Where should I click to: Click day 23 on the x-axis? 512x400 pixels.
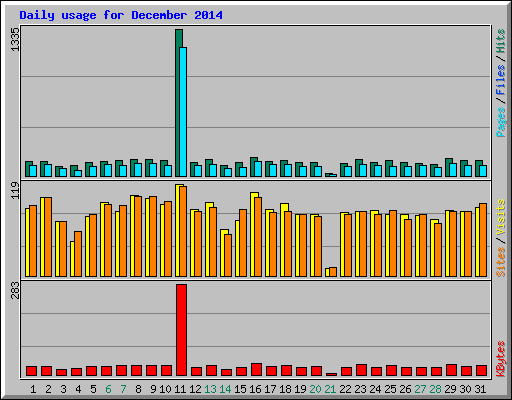(x=360, y=389)
